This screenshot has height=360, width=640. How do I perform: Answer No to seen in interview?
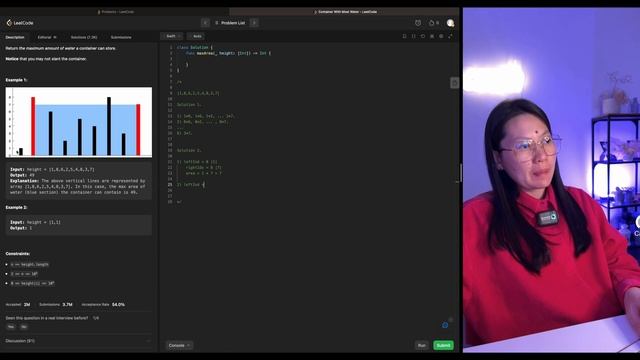click(24, 327)
